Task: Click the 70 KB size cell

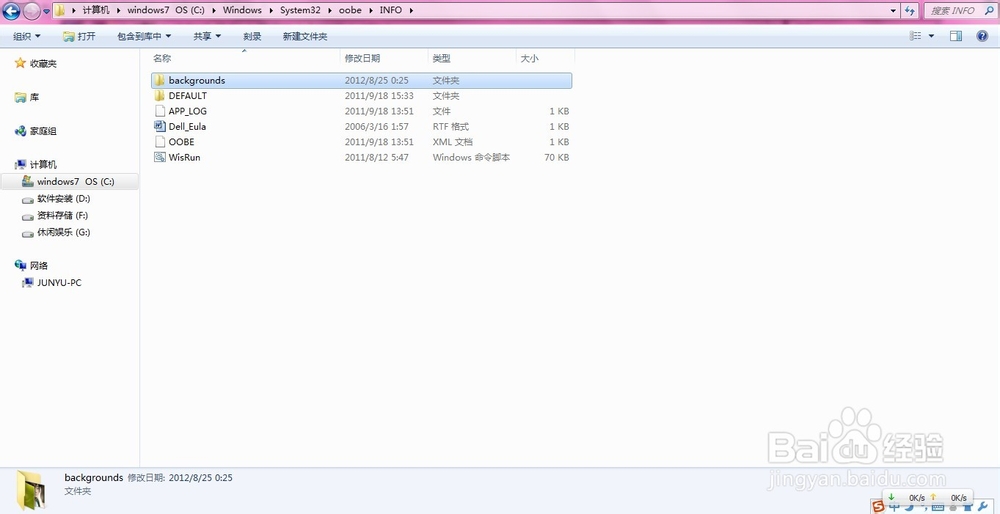Action: pos(557,157)
